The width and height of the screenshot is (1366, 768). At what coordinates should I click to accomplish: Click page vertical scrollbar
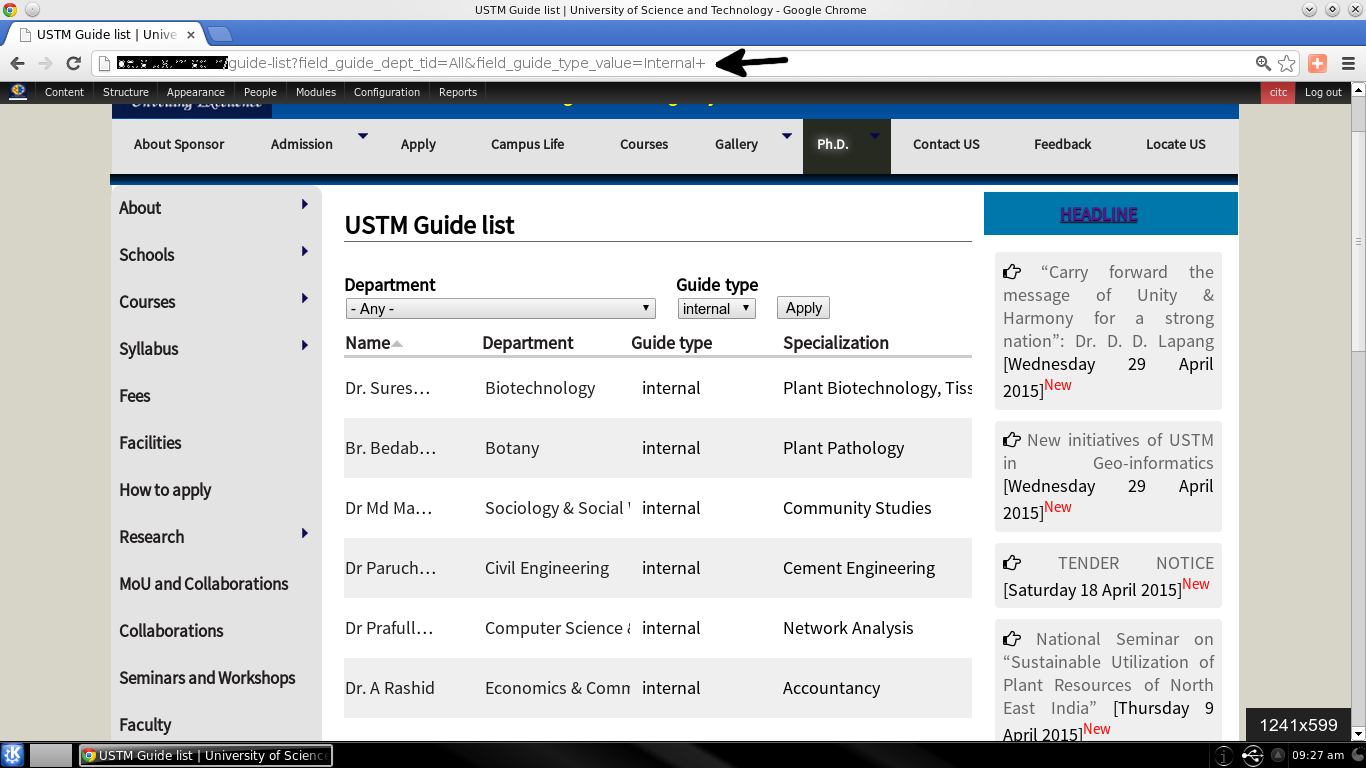point(1358,240)
